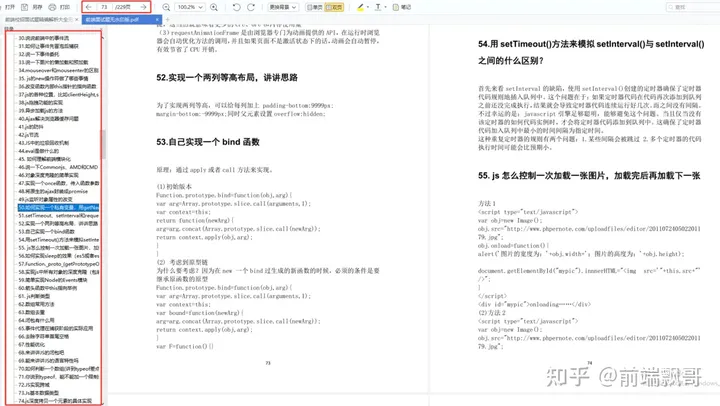The width and height of the screenshot is (720, 406).
Task: Click heading 52 on page 73
Action: [227, 78]
